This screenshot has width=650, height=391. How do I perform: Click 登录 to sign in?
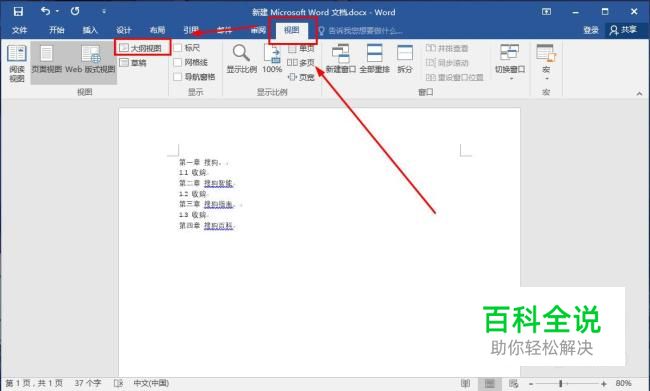591,30
